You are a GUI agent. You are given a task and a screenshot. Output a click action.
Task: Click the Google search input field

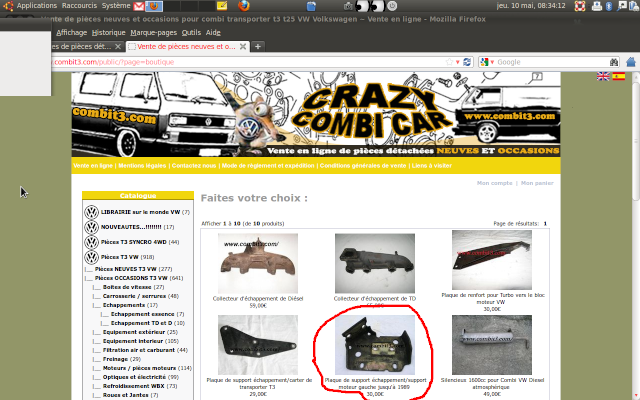click(x=552, y=62)
